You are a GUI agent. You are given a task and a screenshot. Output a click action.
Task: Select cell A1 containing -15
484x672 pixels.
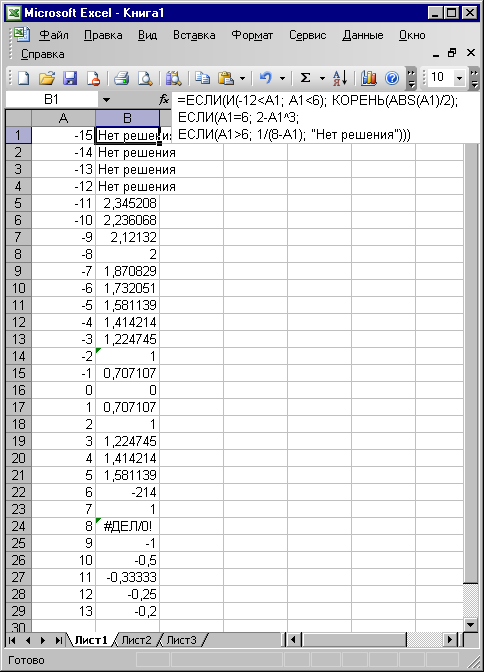(63, 135)
